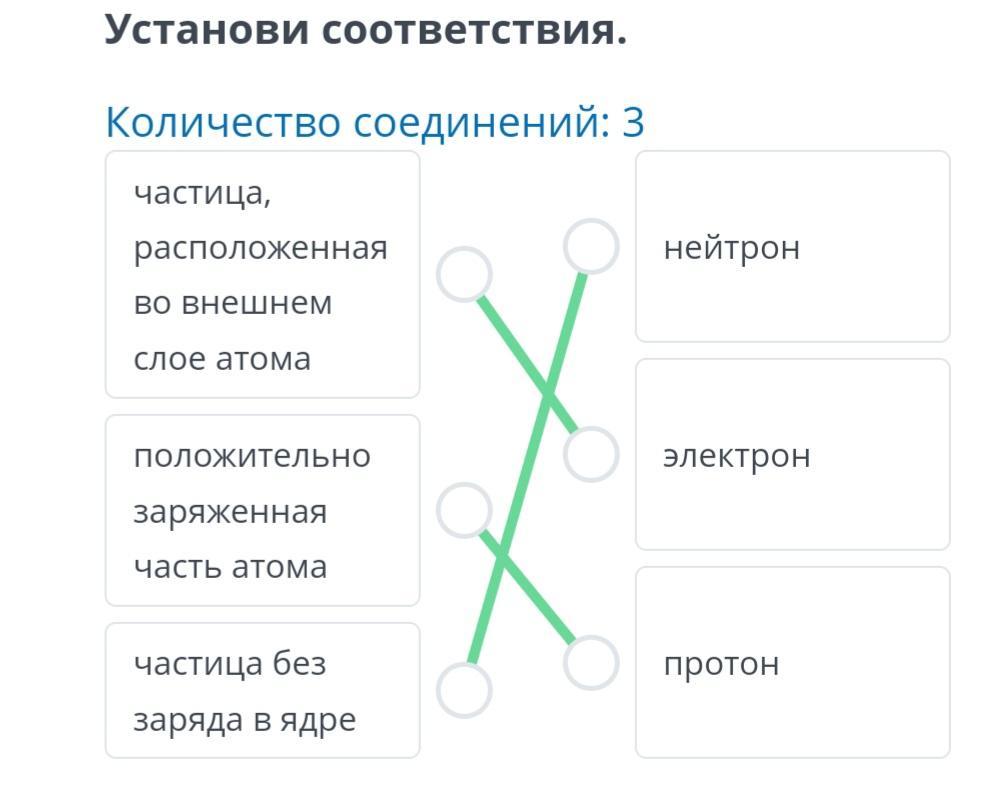The width and height of the screenshot is (996, 797).
Task: Select connector circle of 'положительно заряженная' card
Action: coord(464,510)
